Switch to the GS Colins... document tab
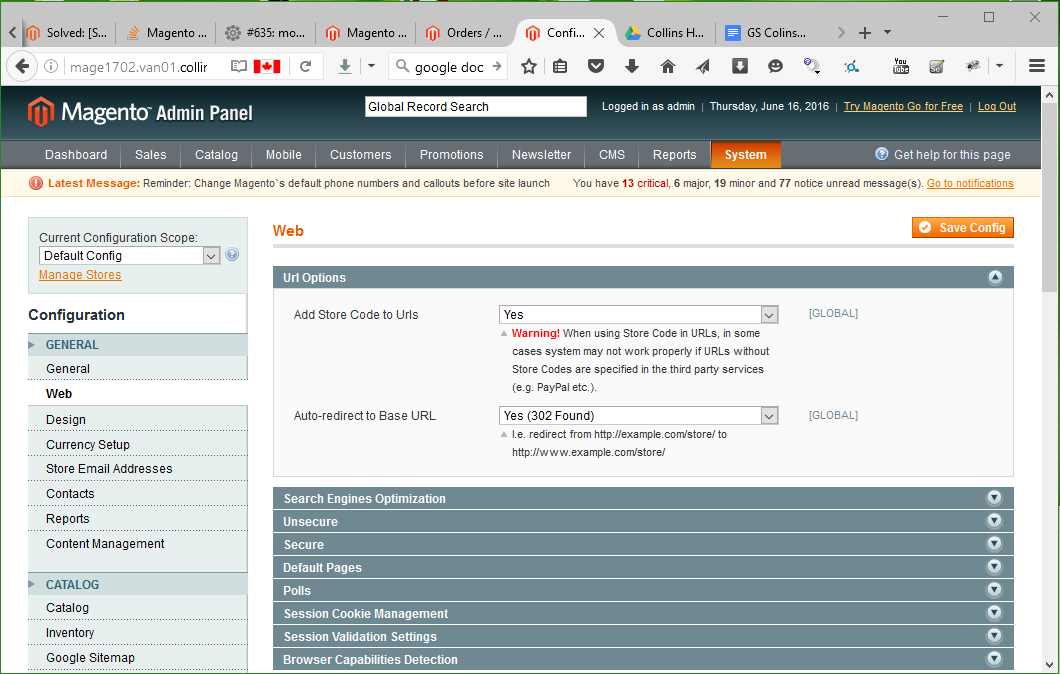The width and height of the screenshot is (1060, 674). point(767,32)
